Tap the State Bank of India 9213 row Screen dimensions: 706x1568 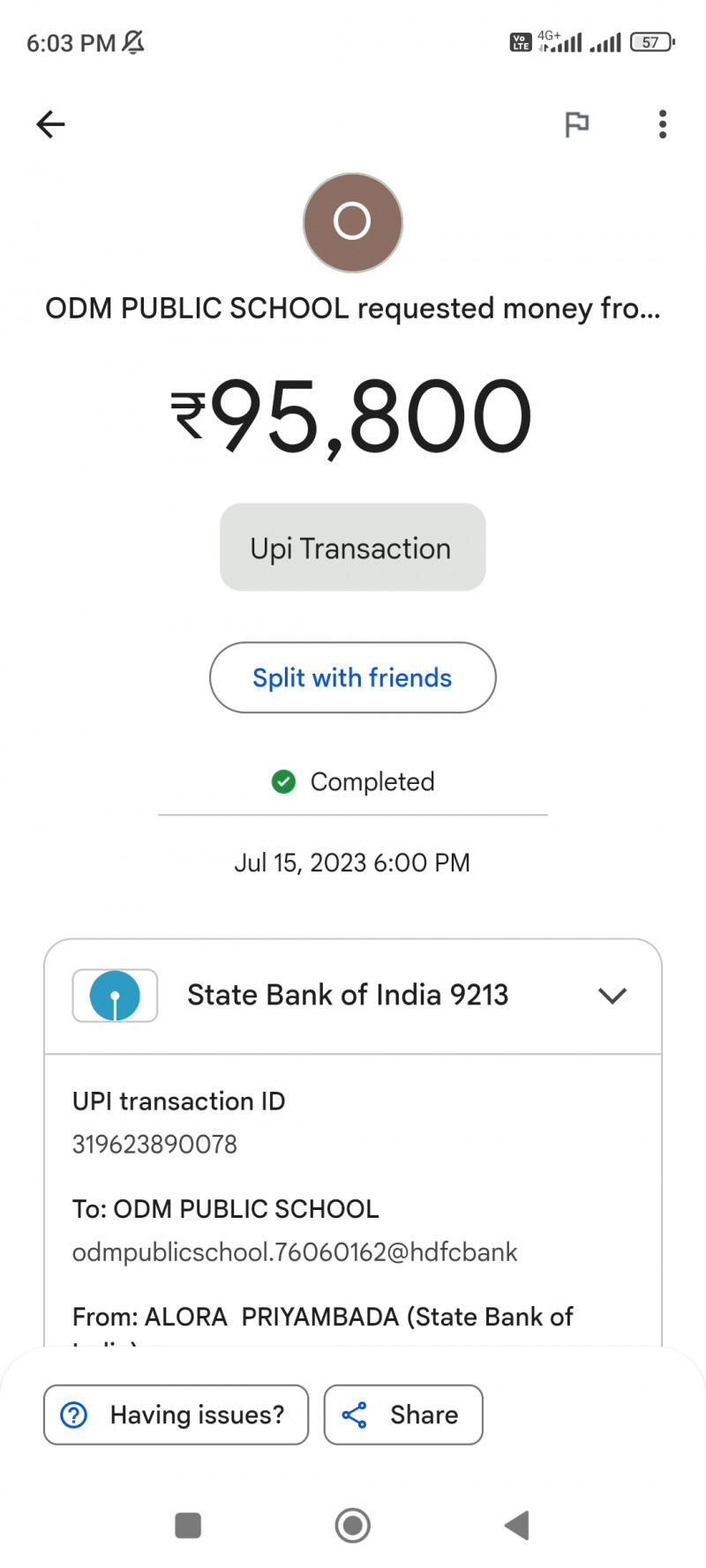(348, 996)
